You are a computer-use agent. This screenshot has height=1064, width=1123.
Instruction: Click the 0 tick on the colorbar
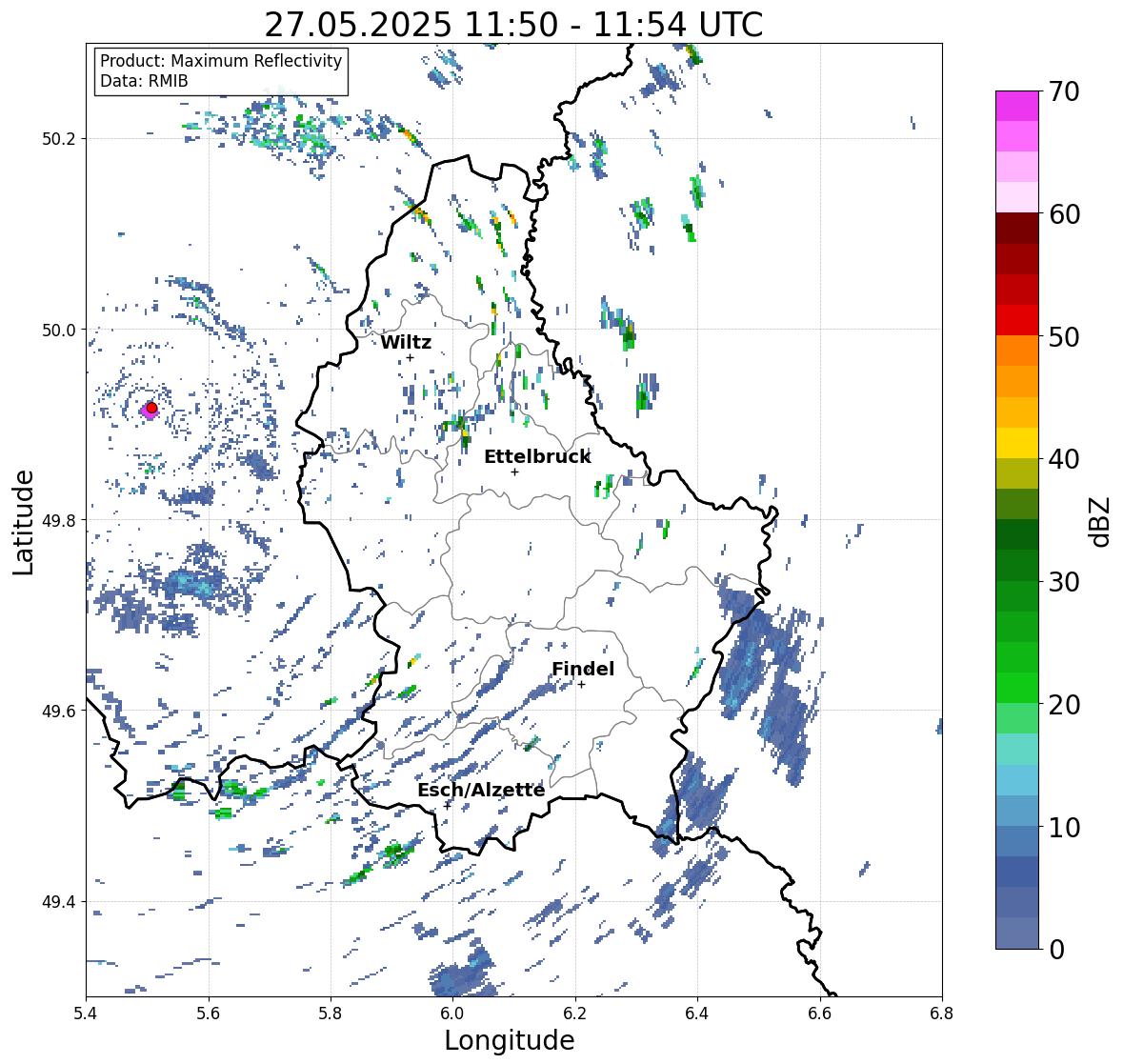[x=1056, y=950]
